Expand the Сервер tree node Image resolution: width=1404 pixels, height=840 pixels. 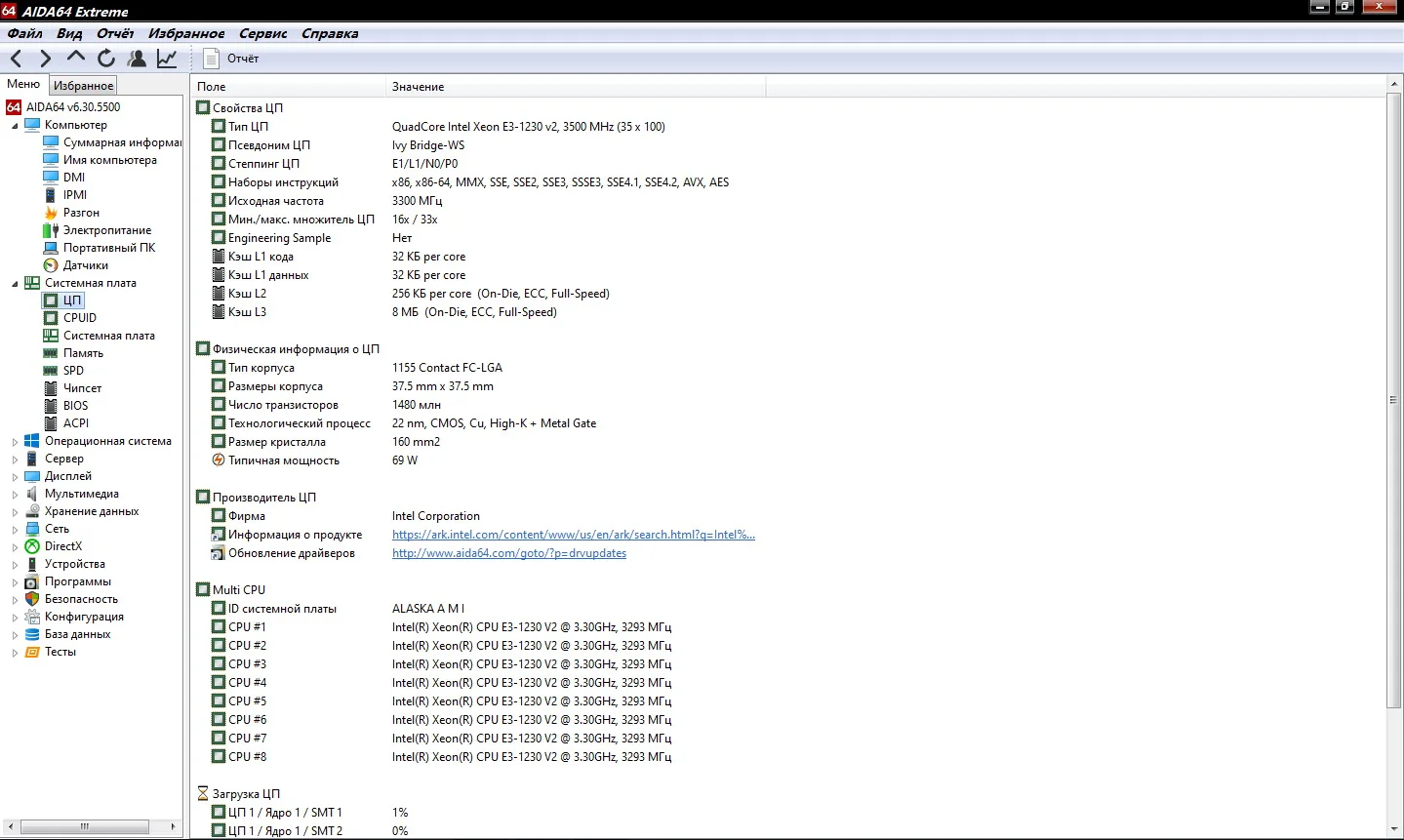click(x=15, y=459)
